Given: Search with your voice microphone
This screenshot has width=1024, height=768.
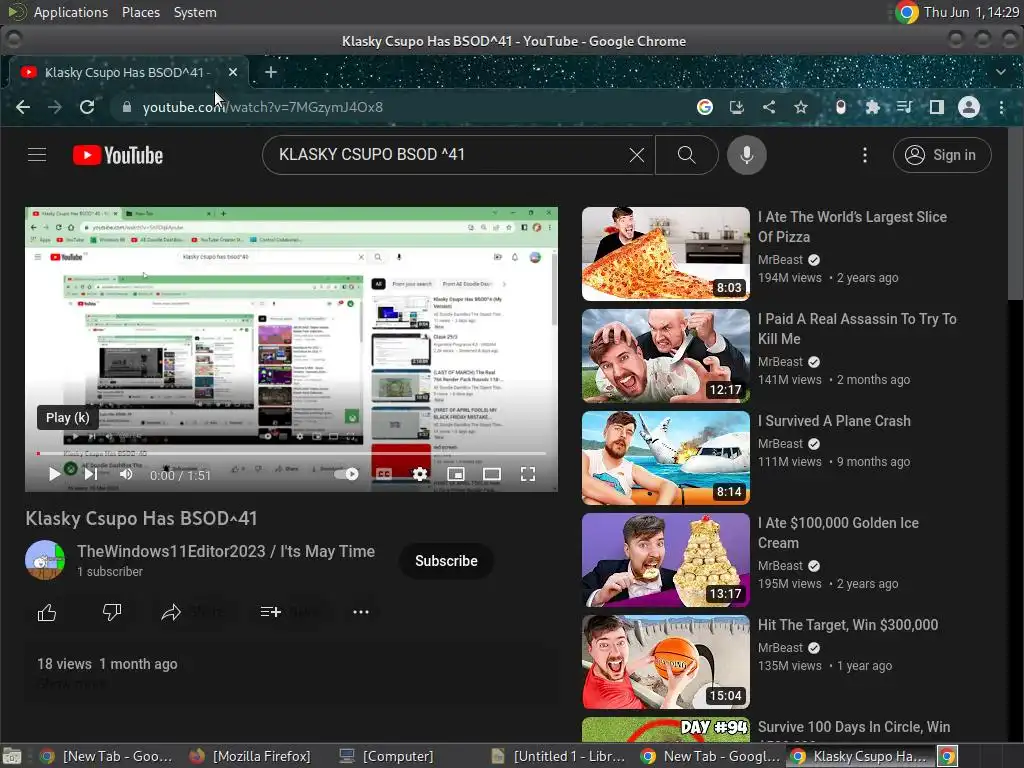Looking at the screenshot, I should [746, 155].
